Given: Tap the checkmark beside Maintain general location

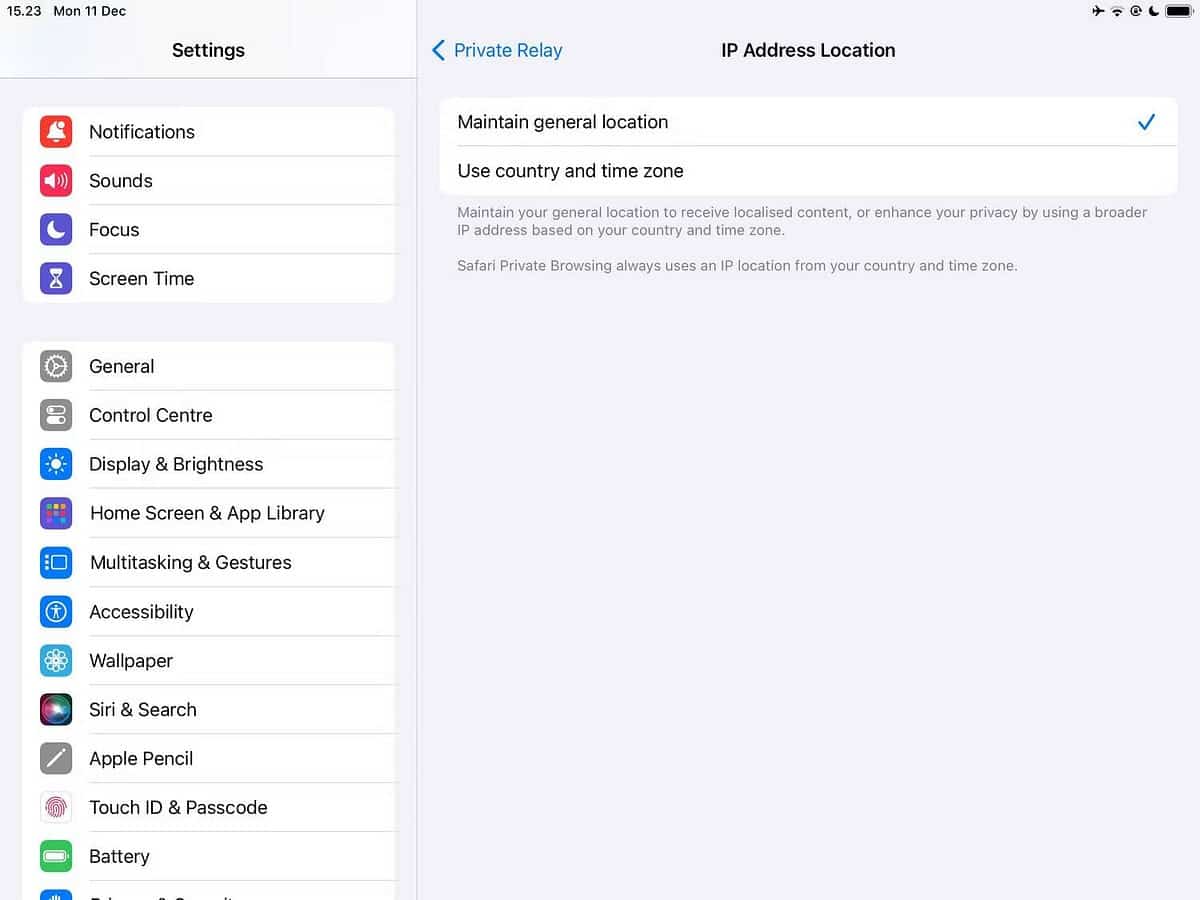Looking at the screenshot, I should point(1146,122).
